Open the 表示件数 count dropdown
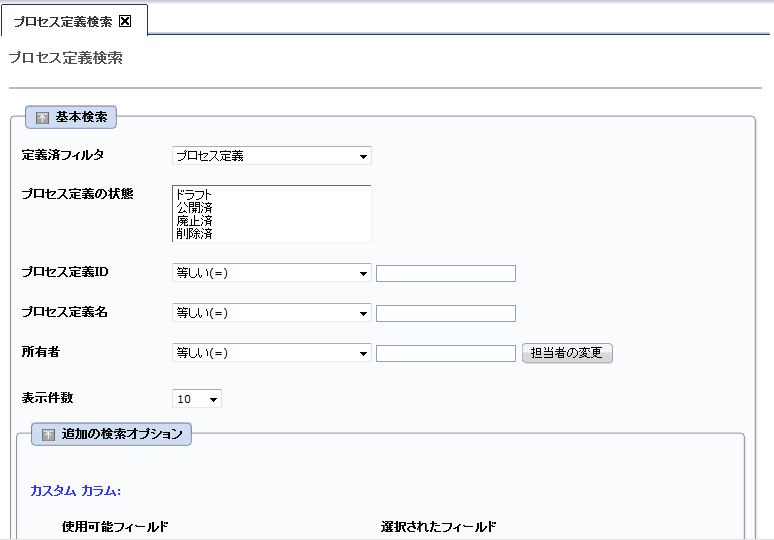 coord(197,399)
